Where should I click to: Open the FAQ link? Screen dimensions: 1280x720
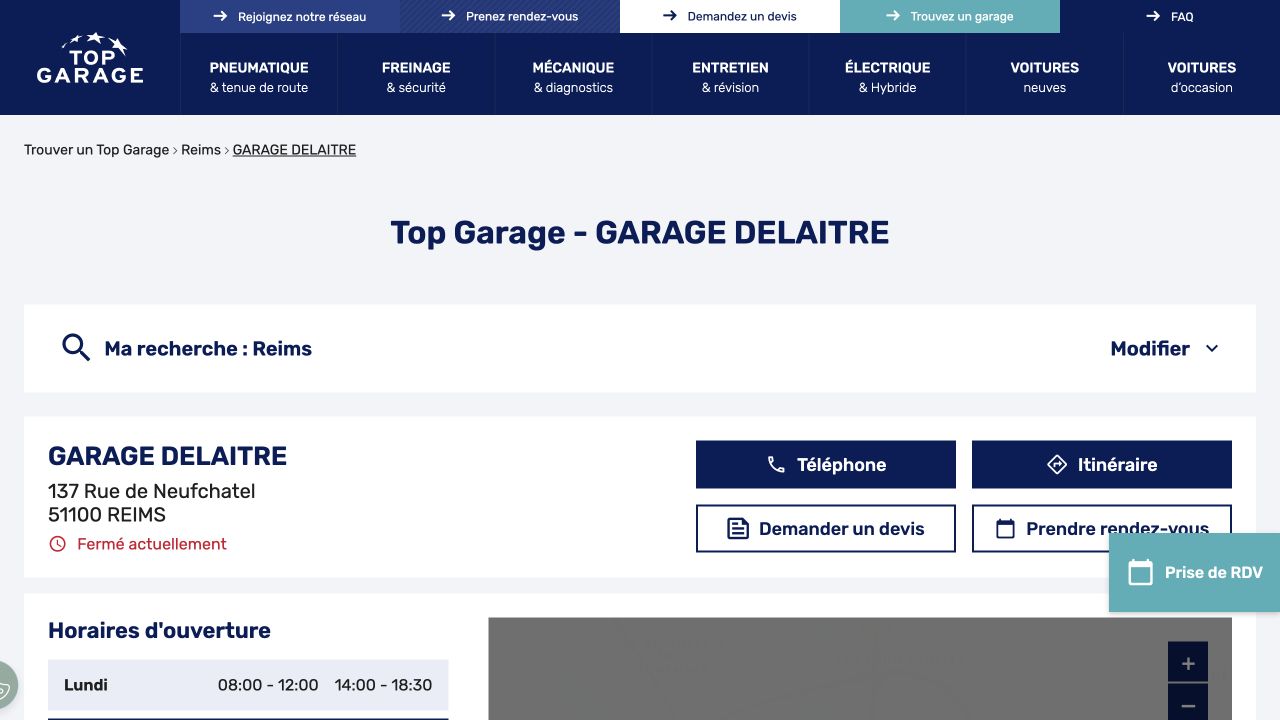[1170, 16]
